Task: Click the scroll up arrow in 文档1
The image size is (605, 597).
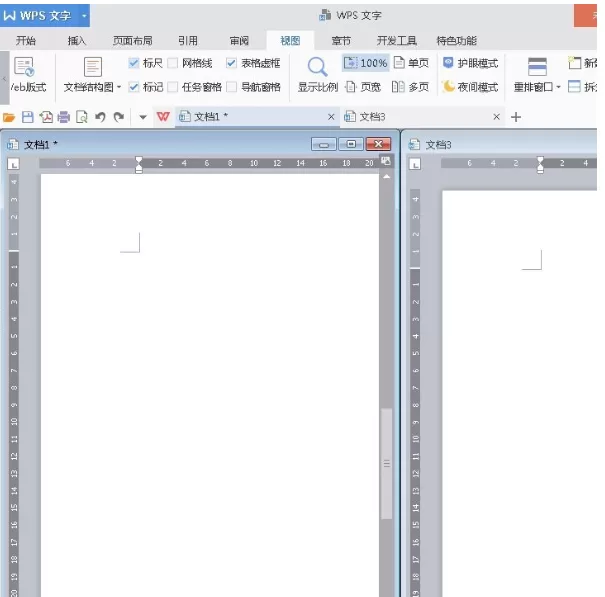Action: click(x=386, y=177)
